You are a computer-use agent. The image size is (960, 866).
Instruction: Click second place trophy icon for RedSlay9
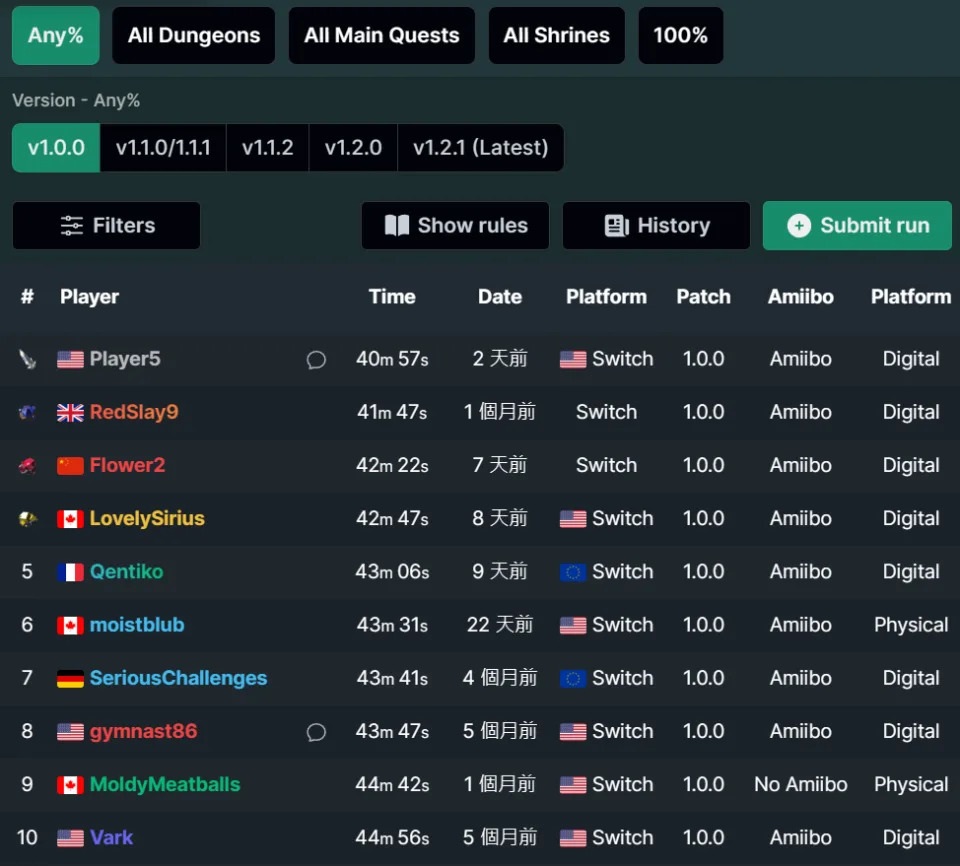click(x=28, y=412)
